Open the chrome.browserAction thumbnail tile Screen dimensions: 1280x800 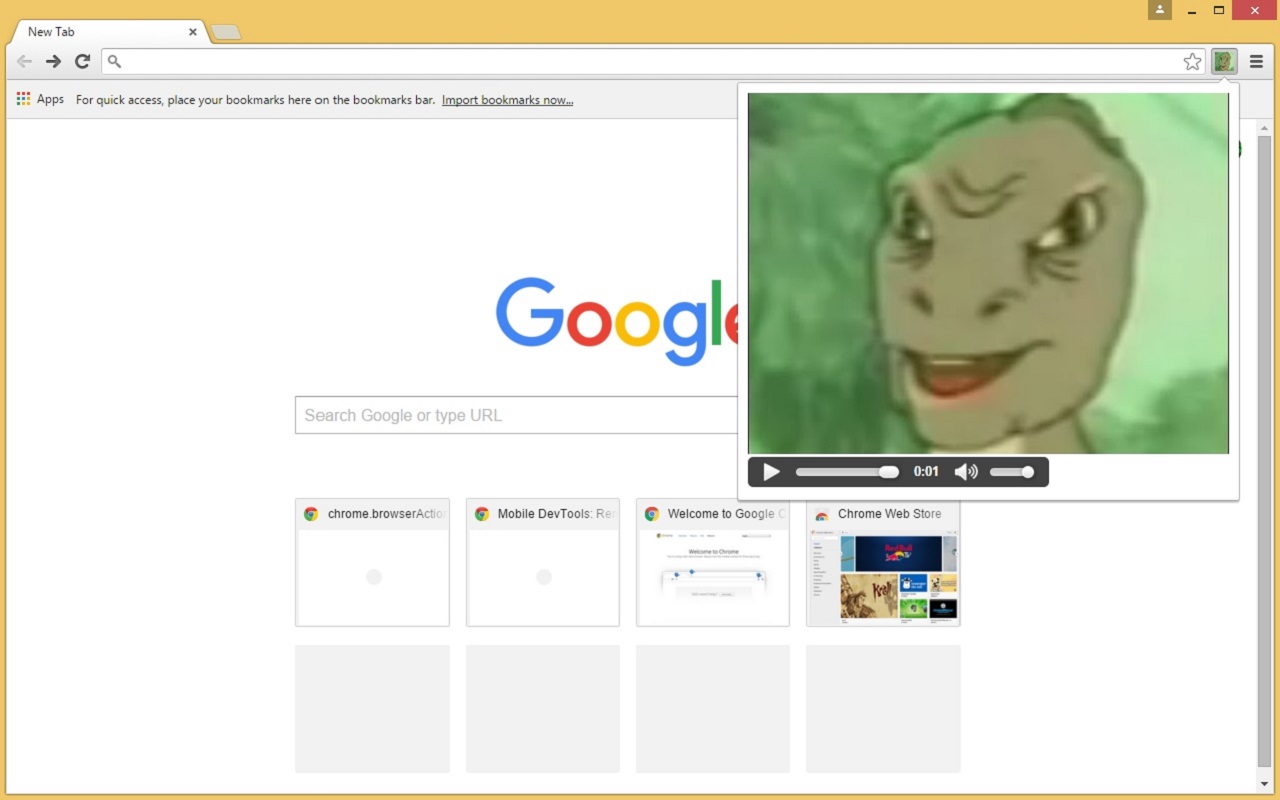click(372, 563)
